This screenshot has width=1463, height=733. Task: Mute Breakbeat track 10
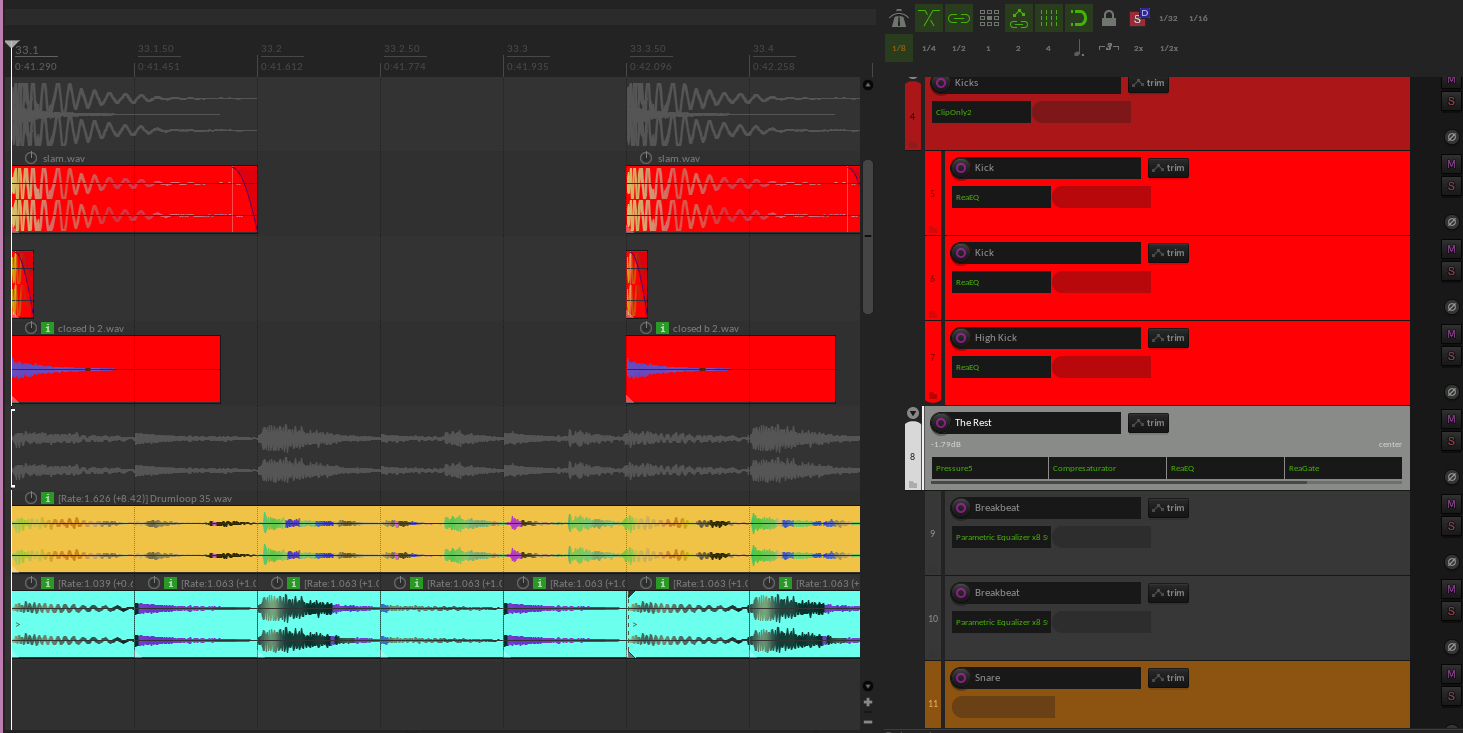[1451, 589]
